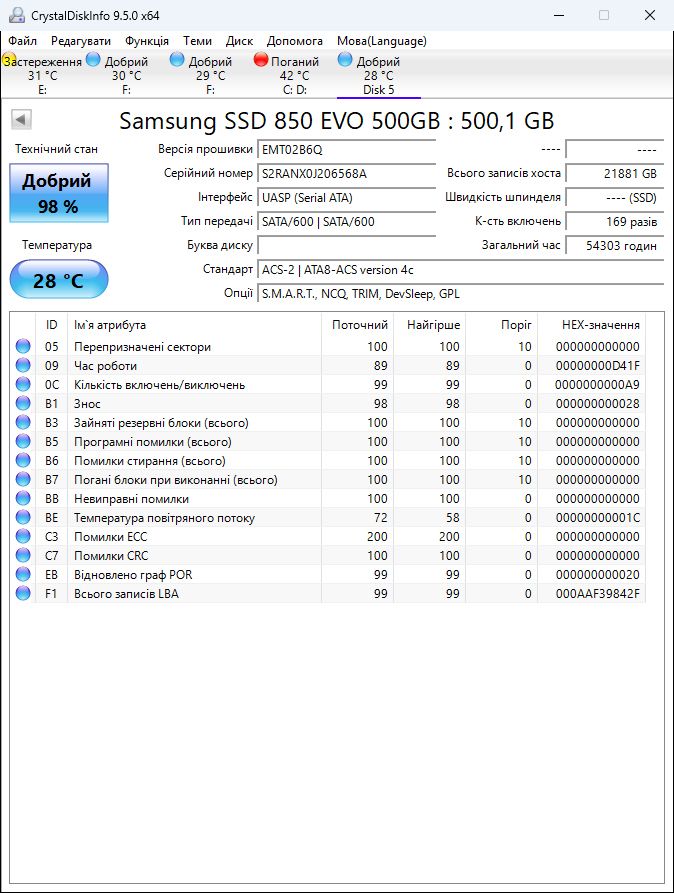The width and height of the screenshot is (674, 893).
Task: Click rotation rate value ---- (SSD)
Action: [615, 198]
